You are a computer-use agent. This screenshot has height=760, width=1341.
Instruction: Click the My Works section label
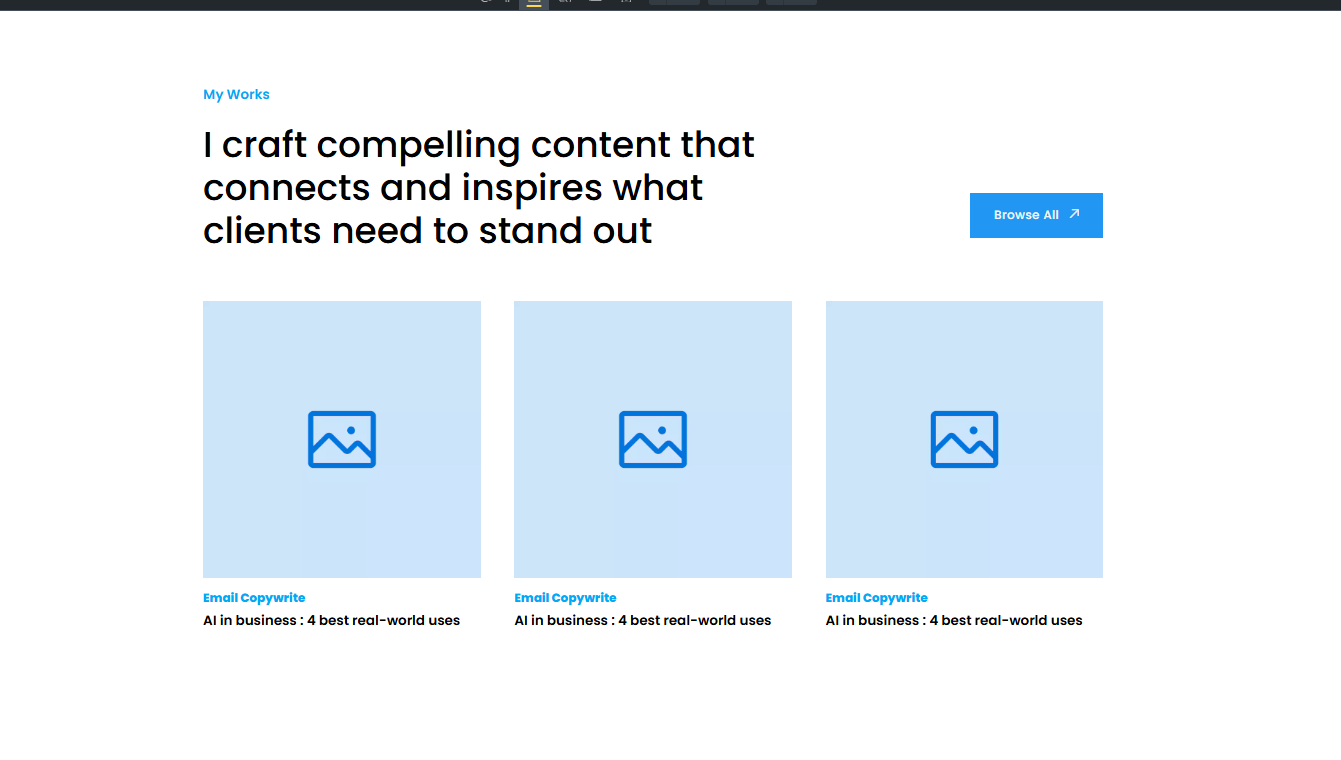[x=236, y=95]
